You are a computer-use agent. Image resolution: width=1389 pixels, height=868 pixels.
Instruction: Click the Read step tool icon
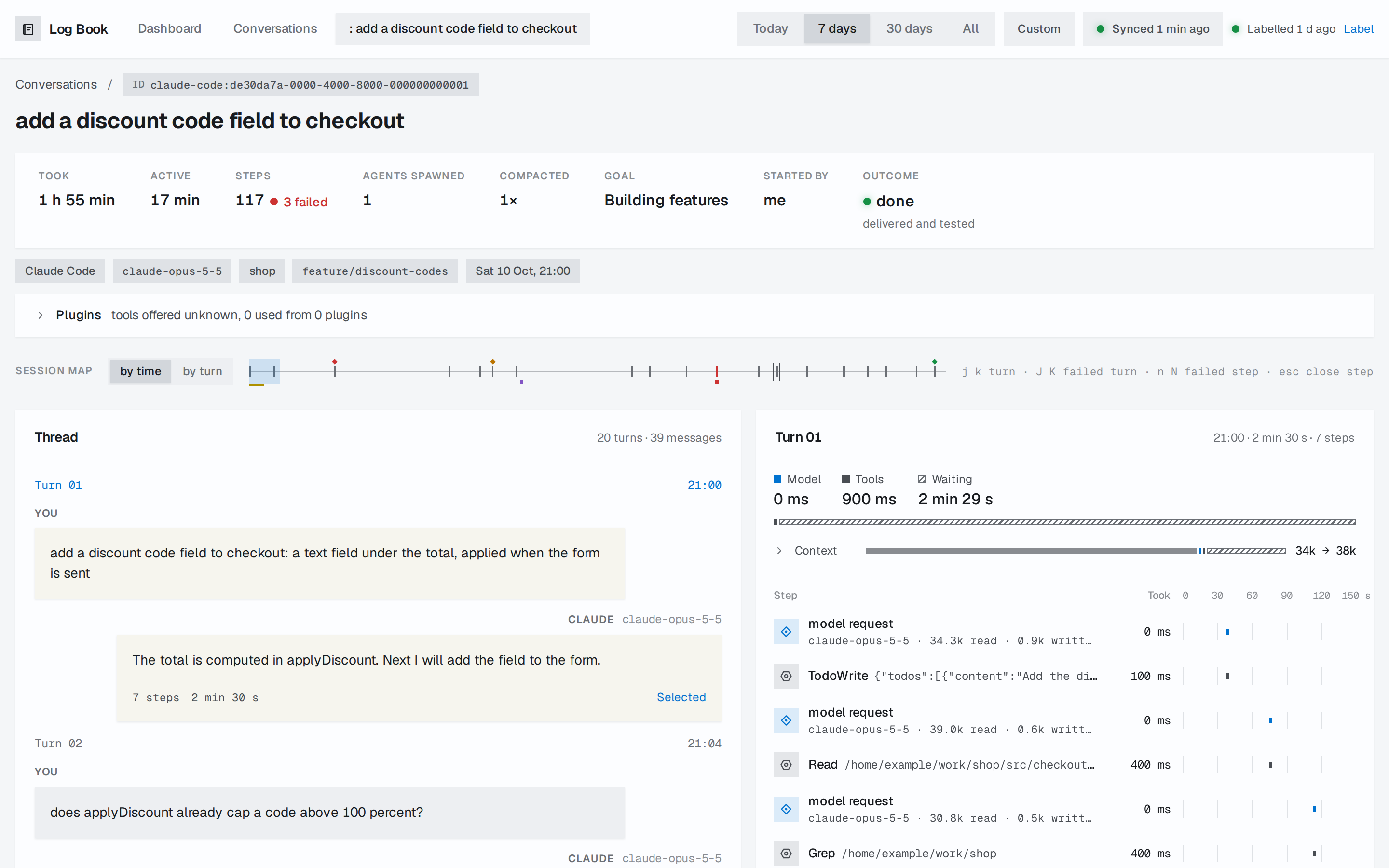point(786,765)
